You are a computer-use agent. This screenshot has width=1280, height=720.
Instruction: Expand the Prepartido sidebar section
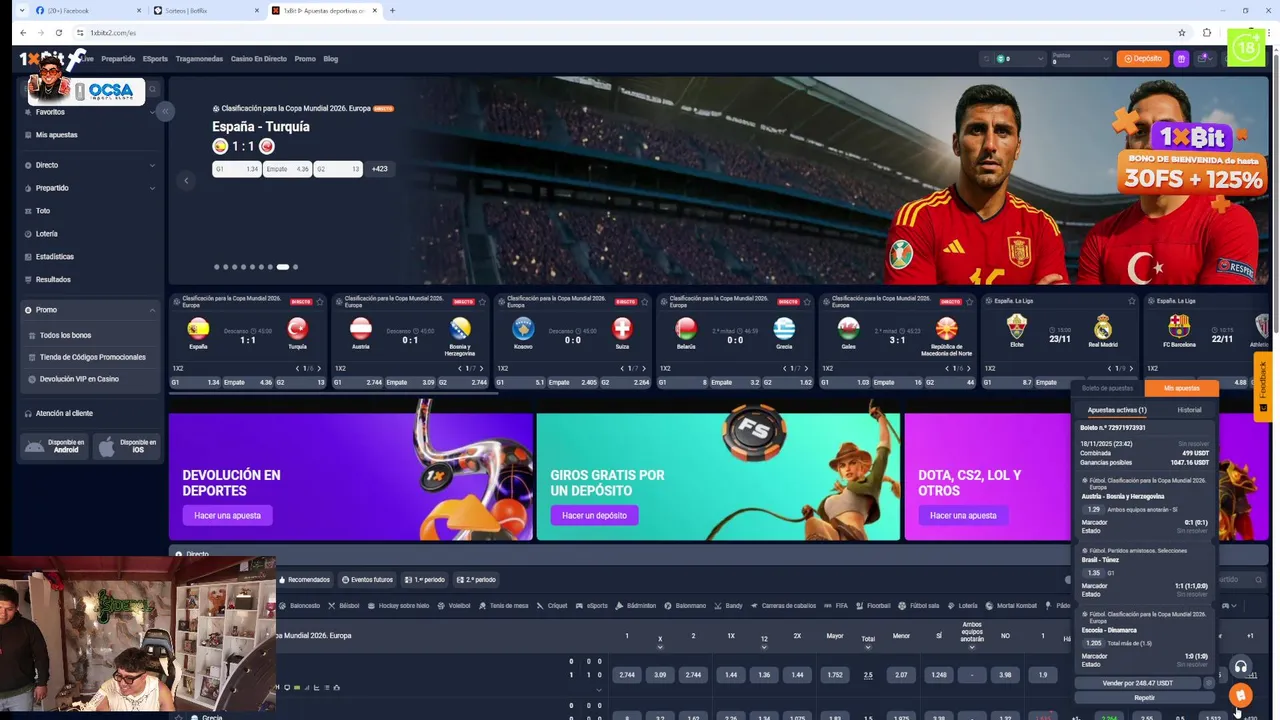90,188
